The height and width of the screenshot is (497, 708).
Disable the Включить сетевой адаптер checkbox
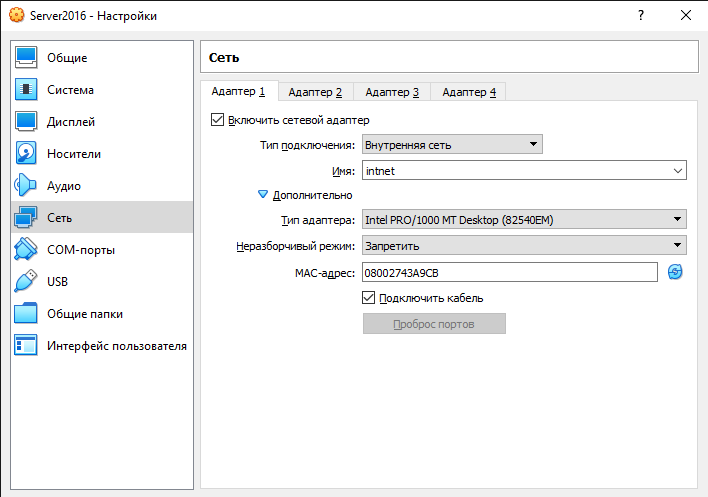217,120
